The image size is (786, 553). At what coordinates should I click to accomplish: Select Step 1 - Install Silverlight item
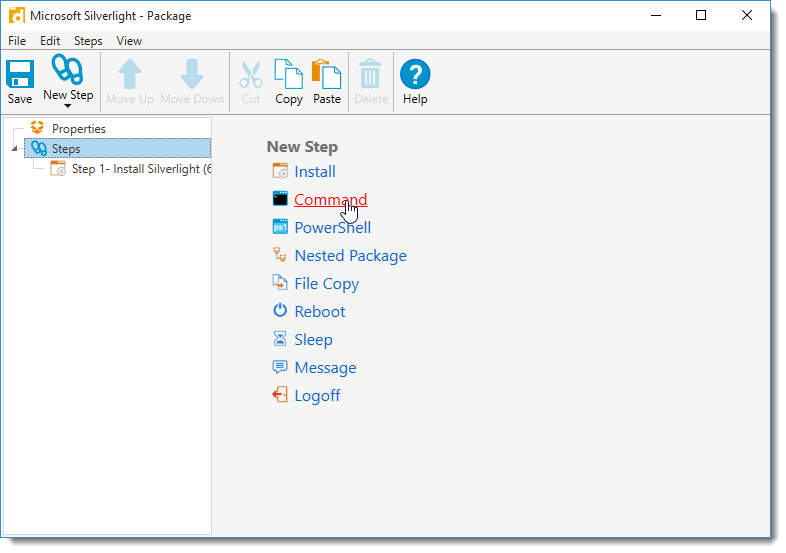[x=140, y=169]
